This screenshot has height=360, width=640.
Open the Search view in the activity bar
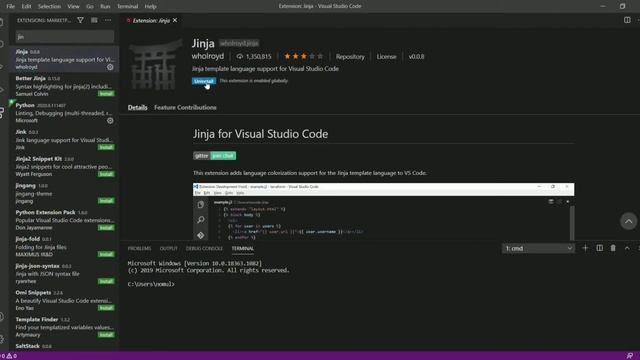coord(2,44)
